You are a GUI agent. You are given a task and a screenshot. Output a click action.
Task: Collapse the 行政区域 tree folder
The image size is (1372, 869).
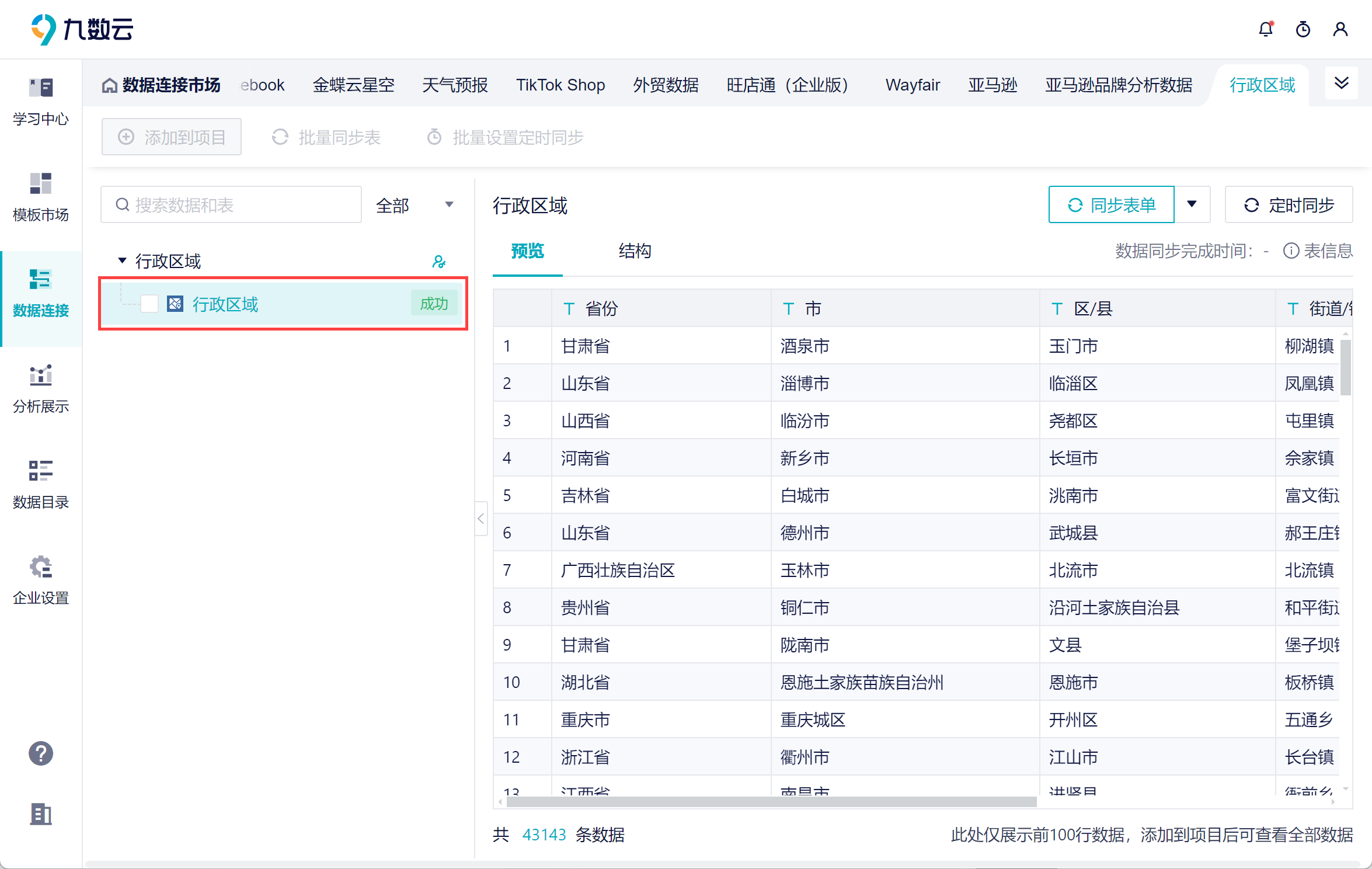tap(122, 260)
